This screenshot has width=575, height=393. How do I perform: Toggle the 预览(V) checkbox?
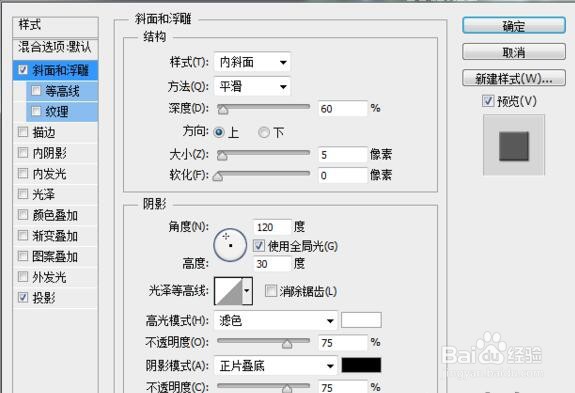coord(488,101)
